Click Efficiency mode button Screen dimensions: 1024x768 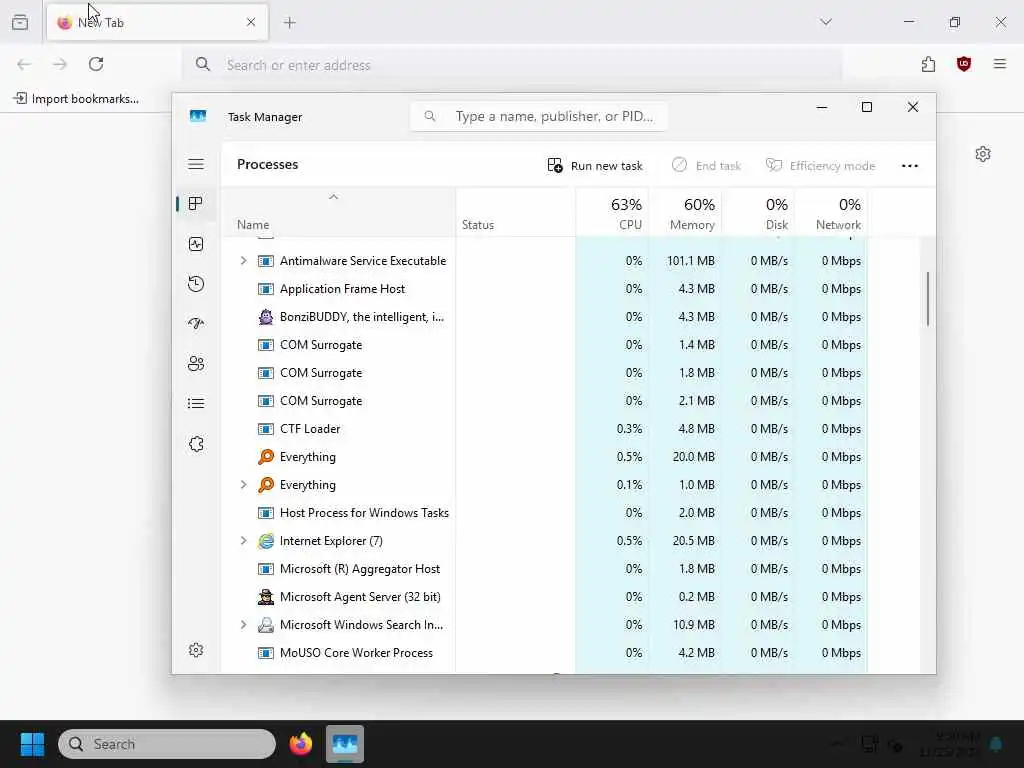pyautogui.click(x=820, y=166)
